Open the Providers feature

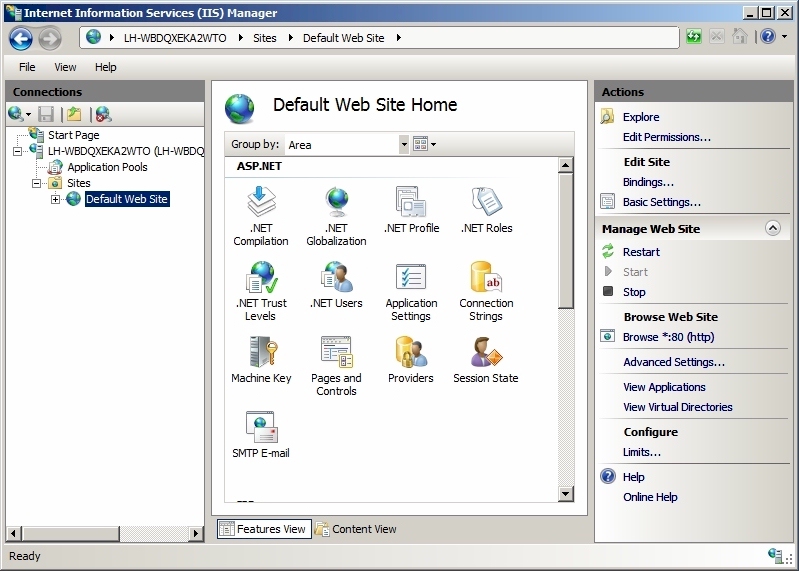pos(411,359)
